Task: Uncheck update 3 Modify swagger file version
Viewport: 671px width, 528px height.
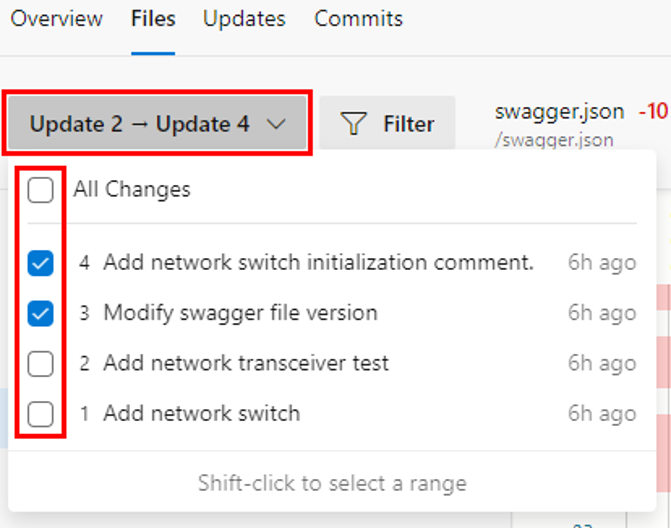Action: (40, 313)
